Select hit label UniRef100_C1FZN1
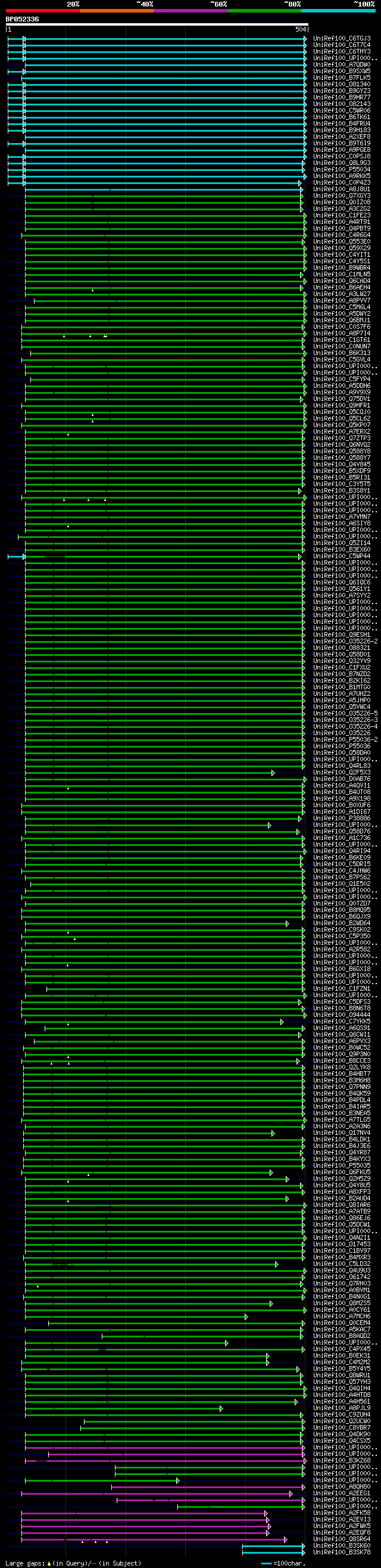Image resolution: width=381 pixels, height=1568 pixels. [342, 988]
